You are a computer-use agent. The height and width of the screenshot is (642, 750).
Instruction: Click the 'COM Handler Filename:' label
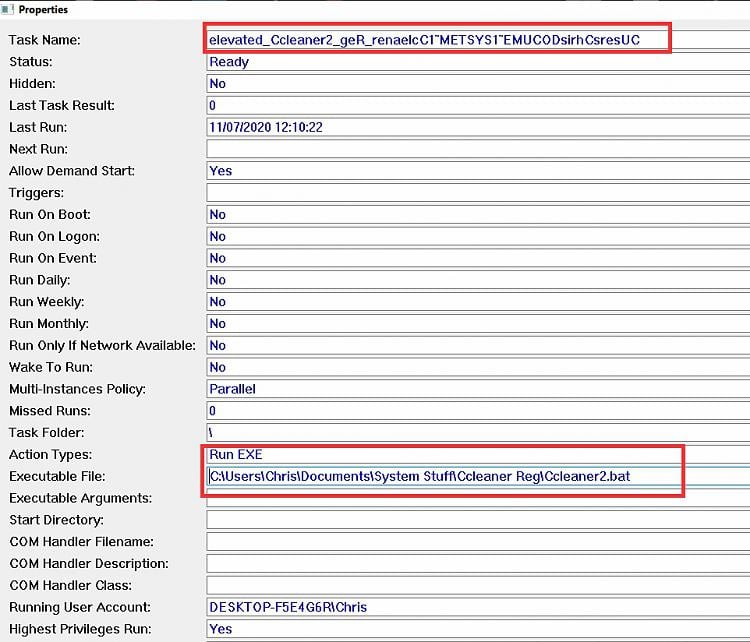[x=81, y=542]
